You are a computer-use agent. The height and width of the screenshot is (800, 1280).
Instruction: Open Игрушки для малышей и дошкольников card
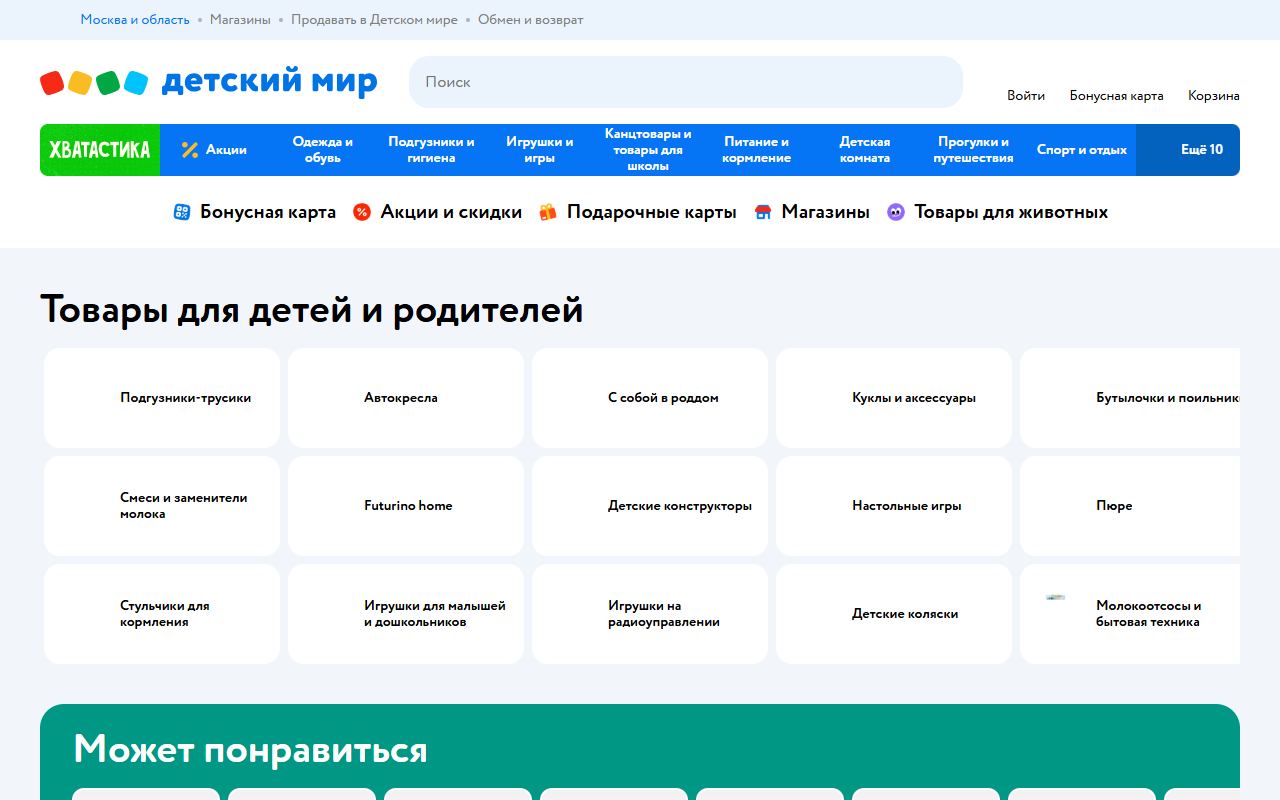point(406,614)
